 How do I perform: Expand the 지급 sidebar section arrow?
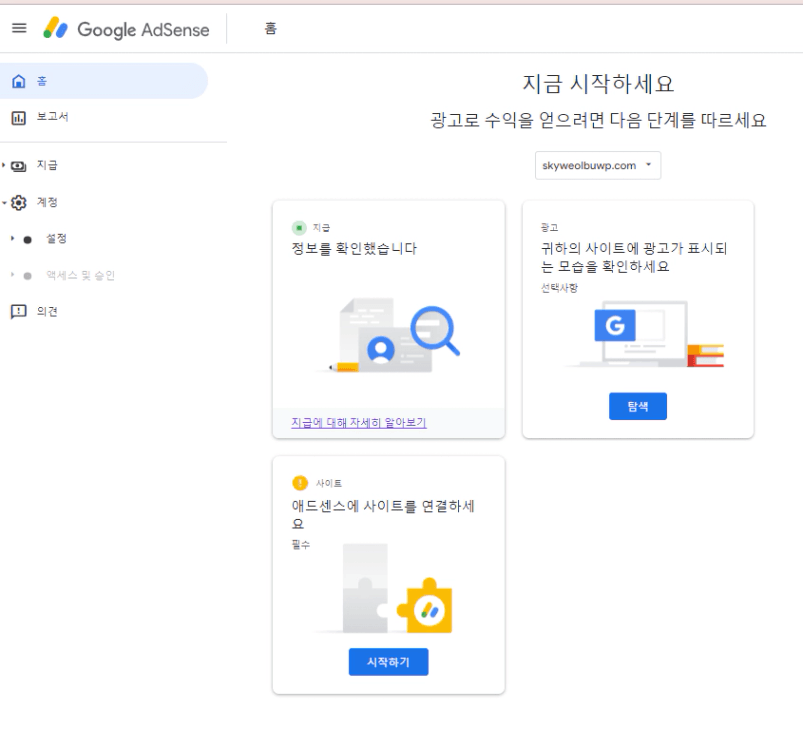5,165
